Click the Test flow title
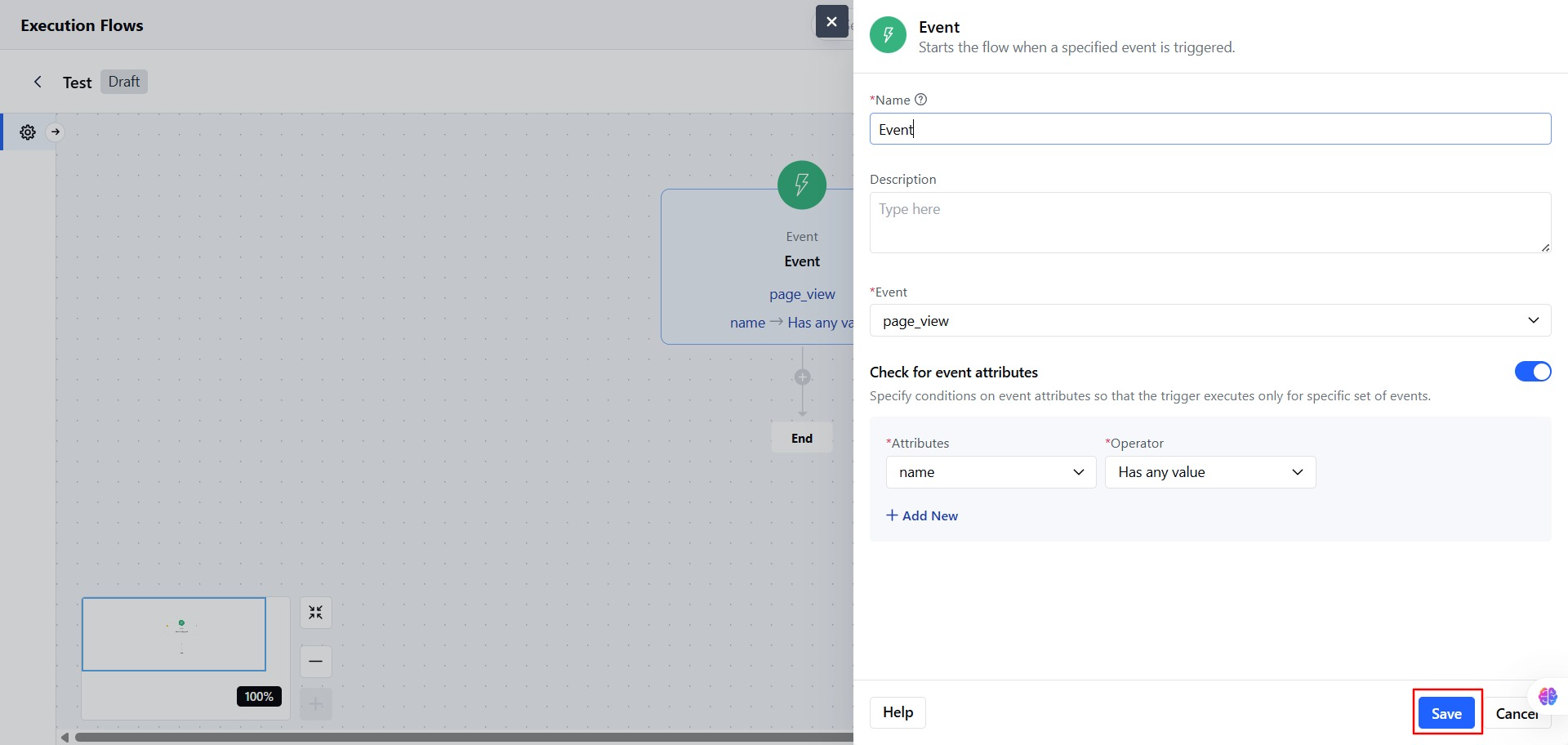This screenshot has width=1568, height=745. (x=77, y=83)
